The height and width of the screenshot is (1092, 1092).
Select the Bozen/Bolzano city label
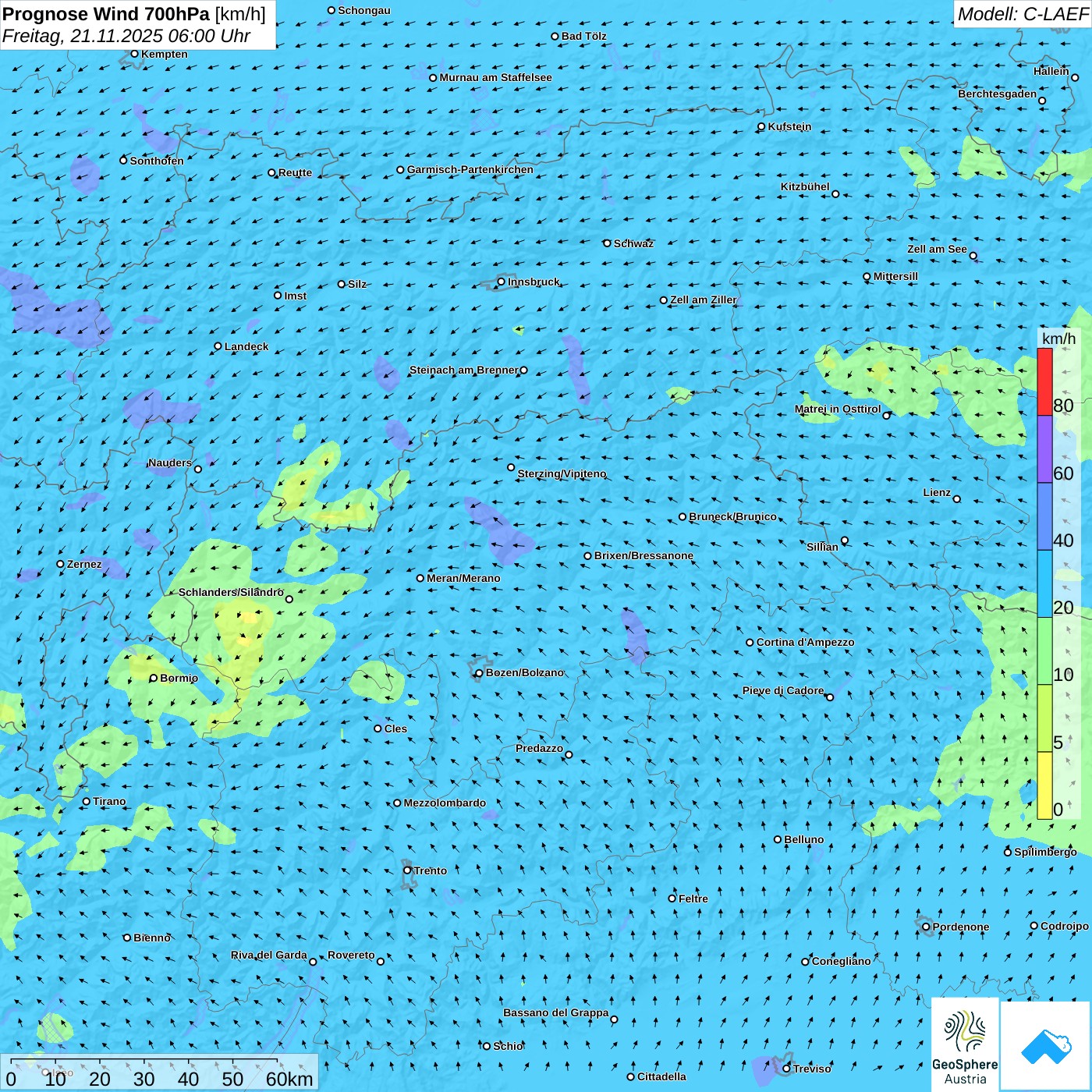(525, 672)
